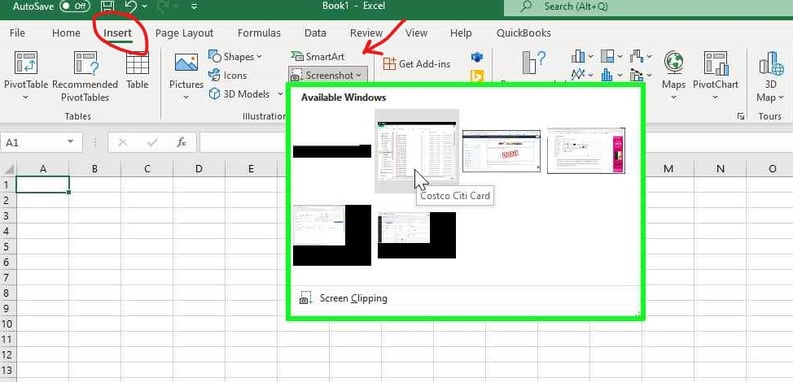Insert a SmartArt graphic
The width and height of the screenshot is (793, 382).
point(318,56)
